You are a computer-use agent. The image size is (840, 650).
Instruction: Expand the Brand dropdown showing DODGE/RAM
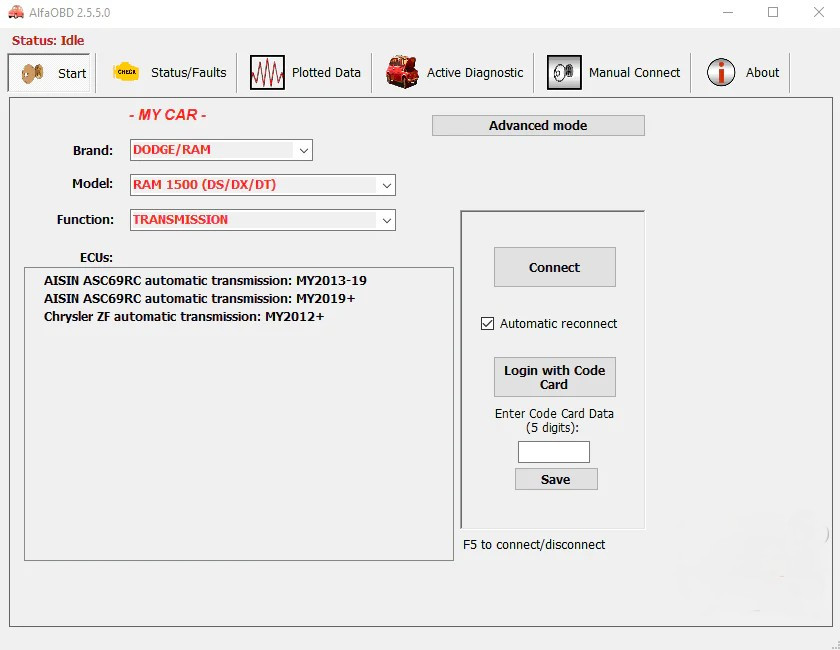point(304,150)
